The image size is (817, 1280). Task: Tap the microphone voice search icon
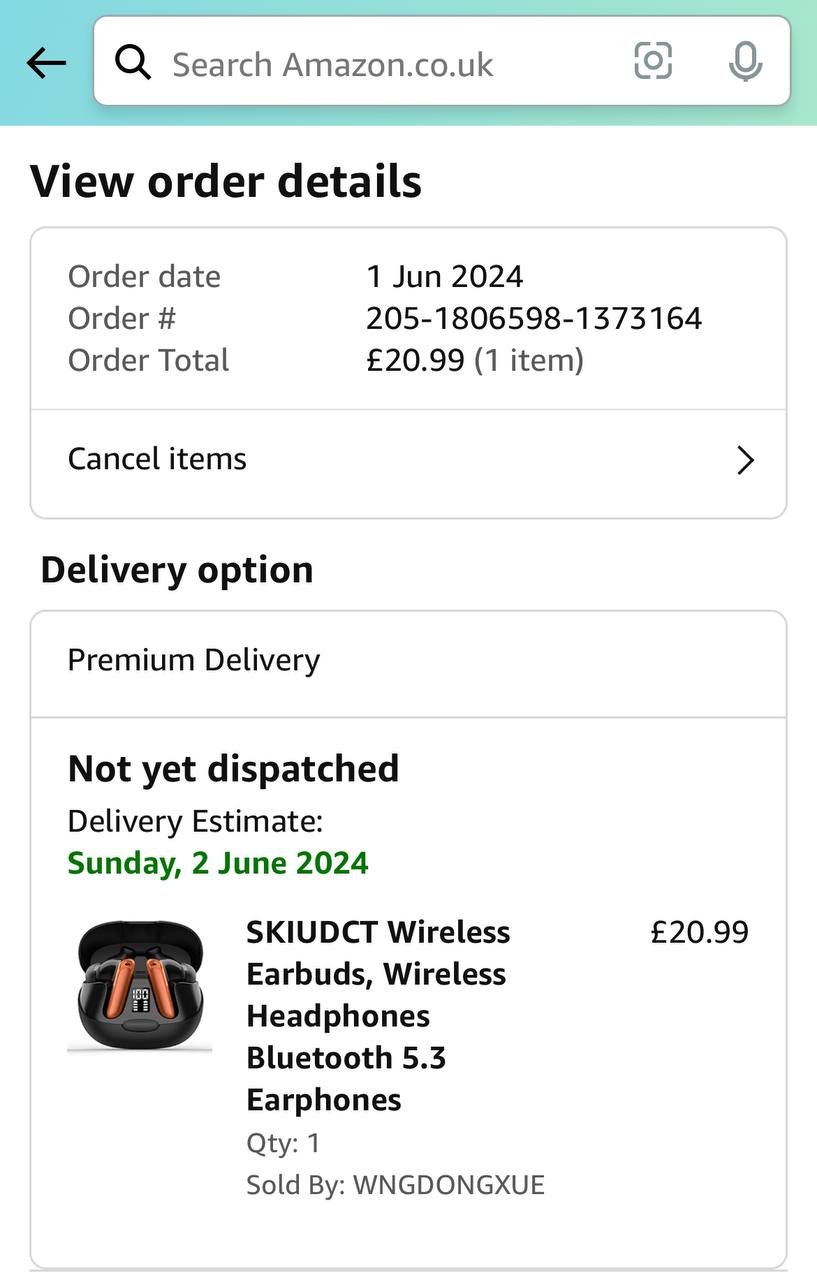(745, 63)
